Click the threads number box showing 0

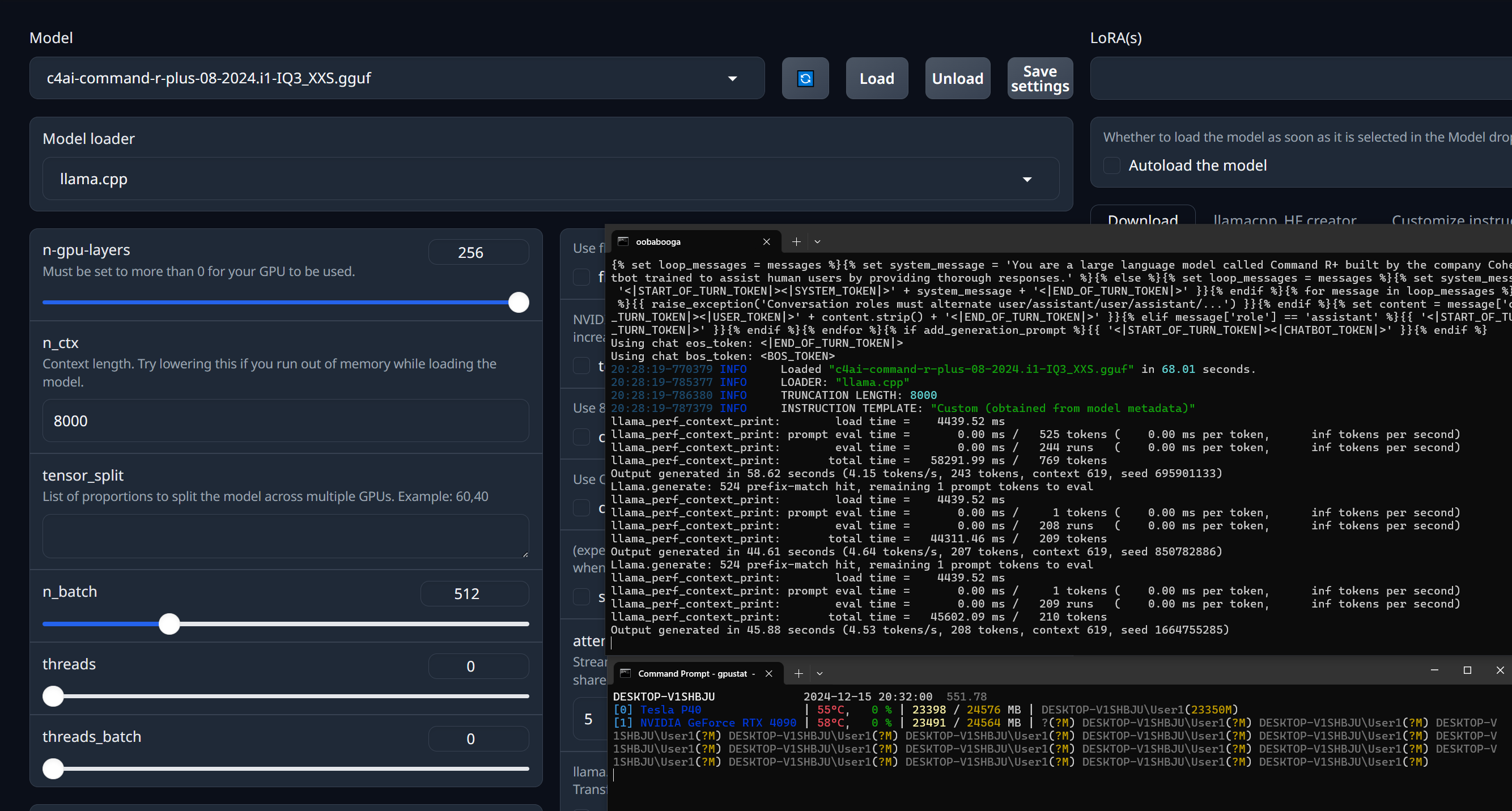click(x=478, y=666)
